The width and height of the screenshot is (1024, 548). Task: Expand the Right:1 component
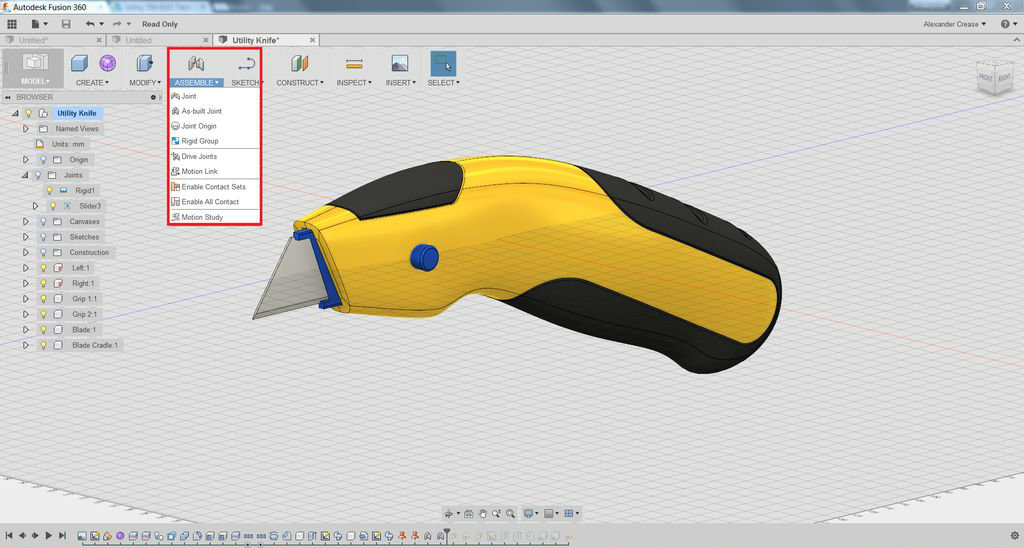click(25, 283)
